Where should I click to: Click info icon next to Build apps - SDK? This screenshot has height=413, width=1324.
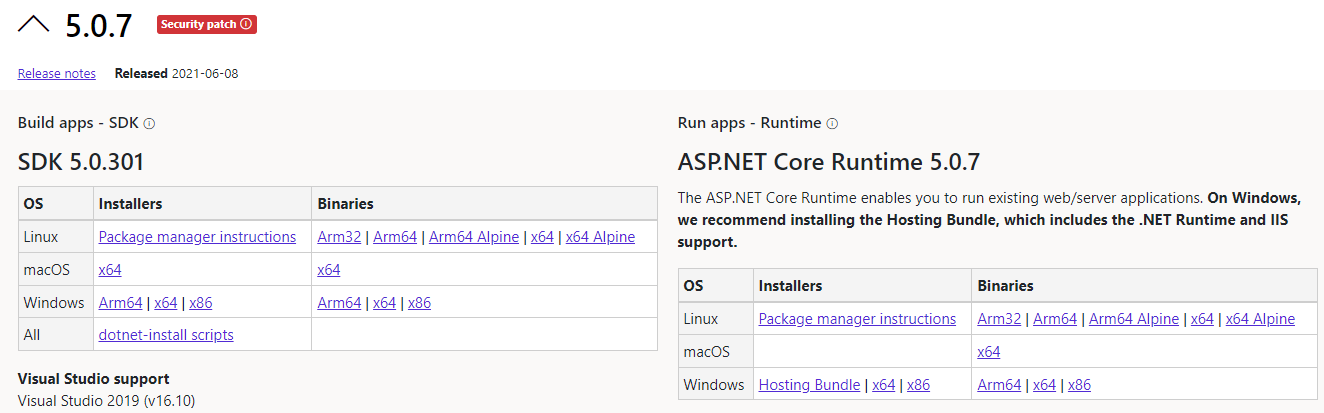pyautogui.click(x=149, y=124)
